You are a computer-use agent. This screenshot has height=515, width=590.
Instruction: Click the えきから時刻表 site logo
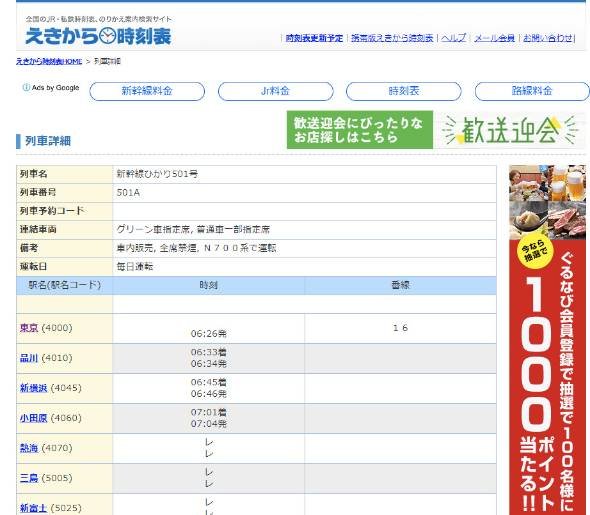click(98, 36)
